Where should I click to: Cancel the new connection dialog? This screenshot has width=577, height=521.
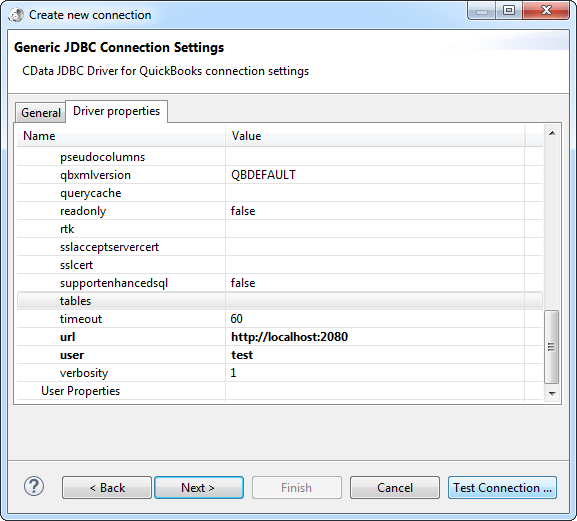click(395, 488)
